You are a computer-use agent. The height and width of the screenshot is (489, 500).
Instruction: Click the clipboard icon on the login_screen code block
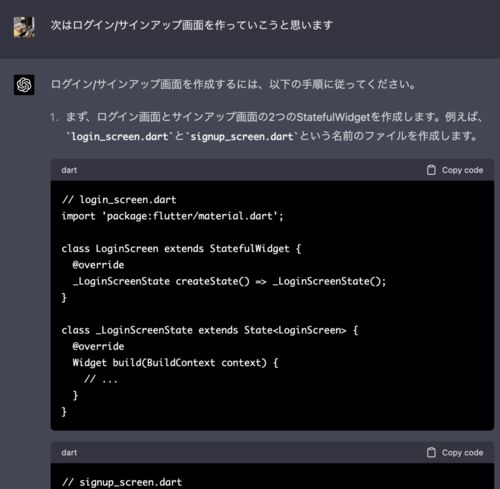click(x=431, y=170)
